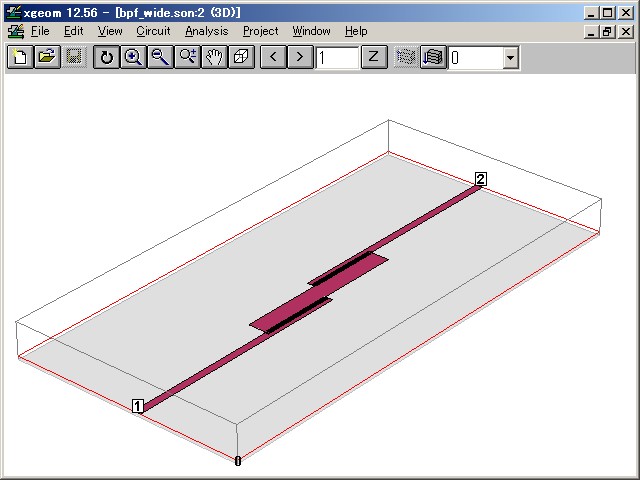
Task: Choose the Zoom in/out magnifier tool
Action: click(x=187, y=57)
